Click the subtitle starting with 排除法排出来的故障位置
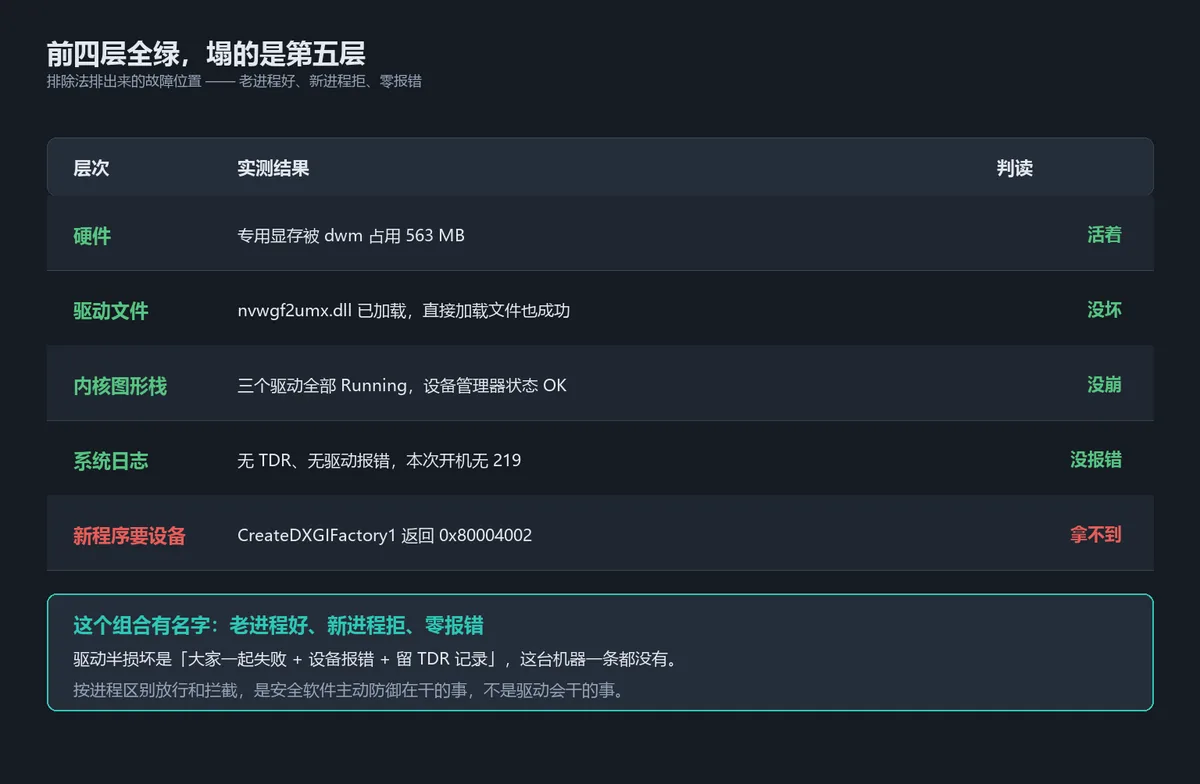The height and width of the screenshot is (784, 1200). 234,81
